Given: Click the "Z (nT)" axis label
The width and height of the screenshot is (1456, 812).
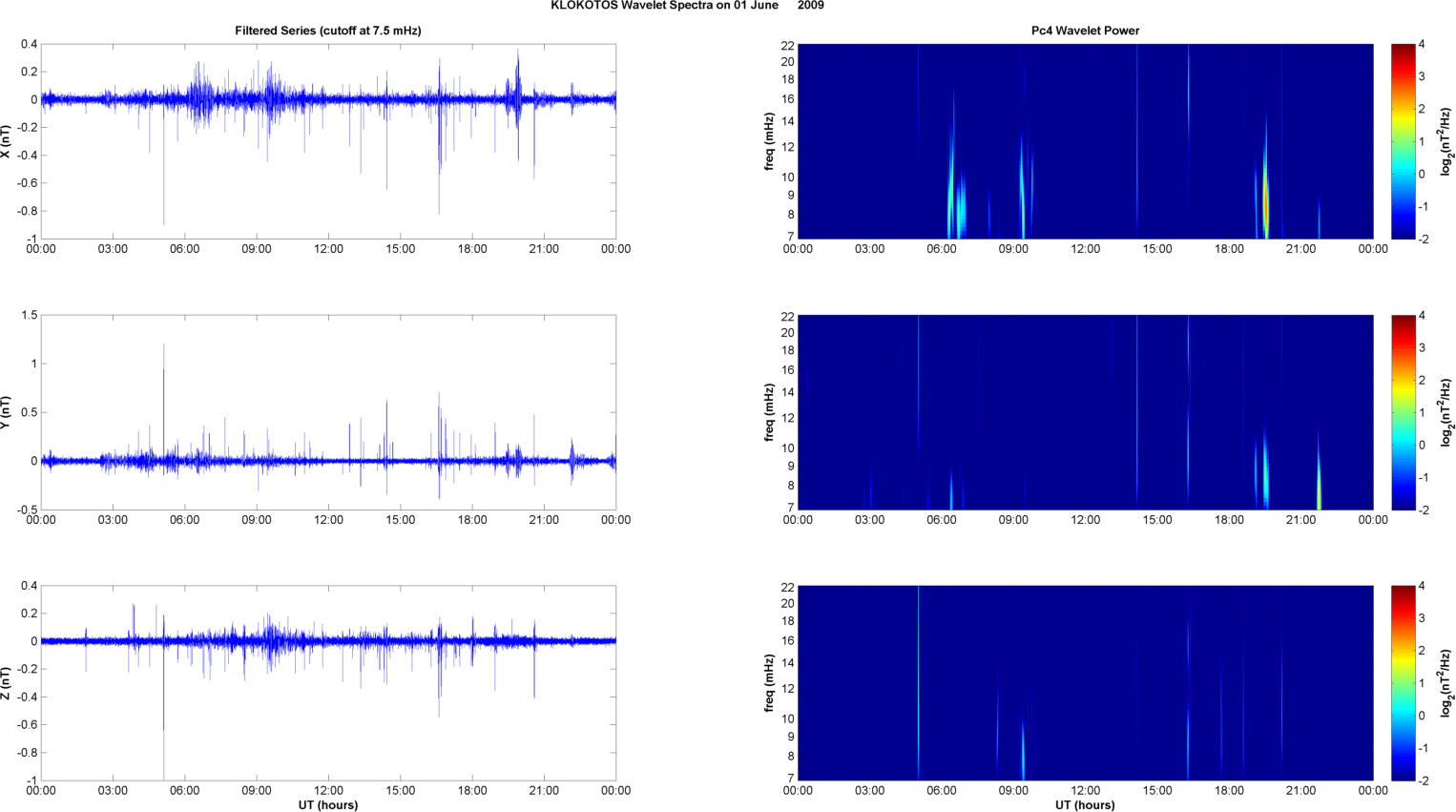Looking at the screenshot, I should 6,683.
